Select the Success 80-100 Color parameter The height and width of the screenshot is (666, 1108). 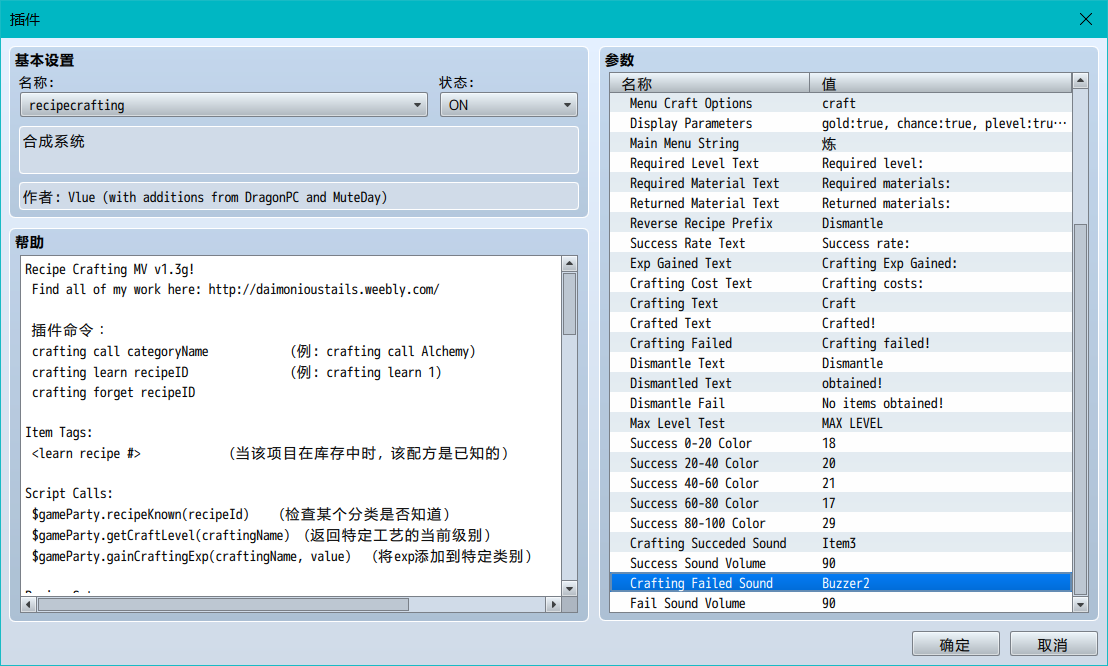pyautogui.click(x=841, y=523)
